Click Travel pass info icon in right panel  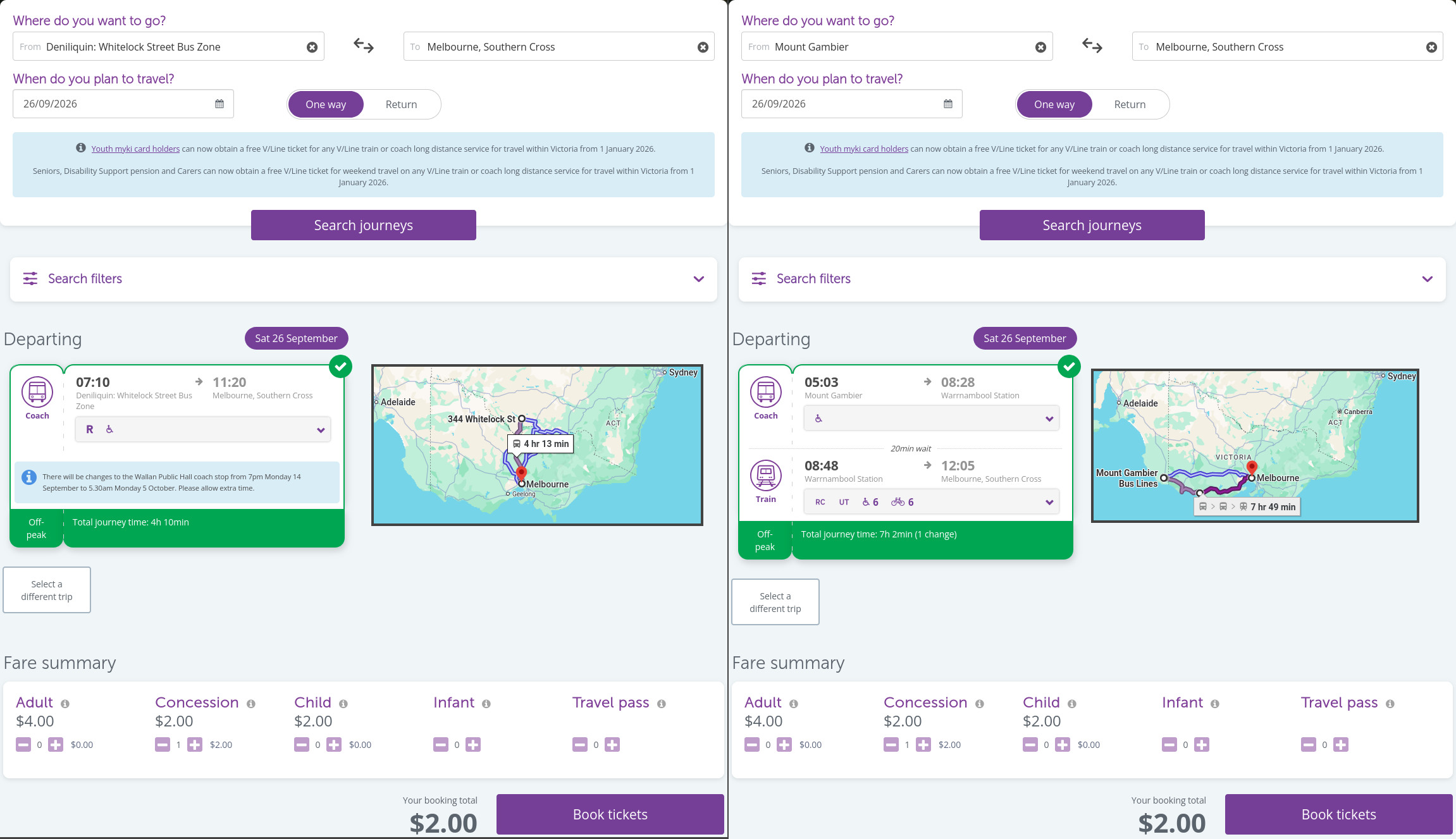pyautogui.click(x=1390, y=704)
